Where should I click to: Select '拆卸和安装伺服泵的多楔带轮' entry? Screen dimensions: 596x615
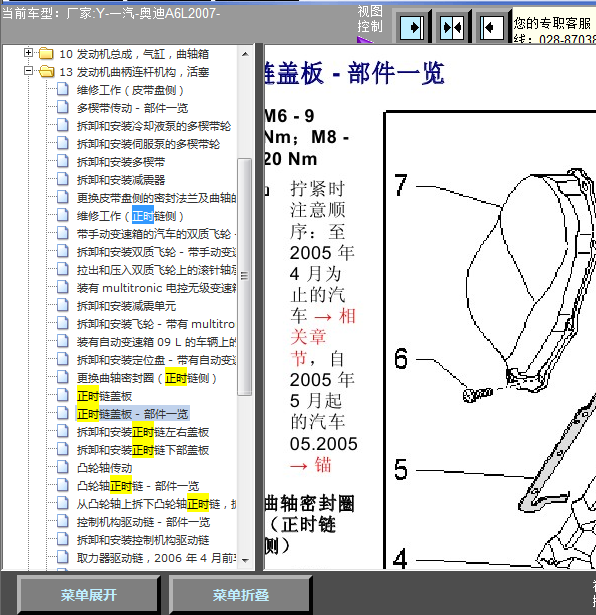(148, 144)
